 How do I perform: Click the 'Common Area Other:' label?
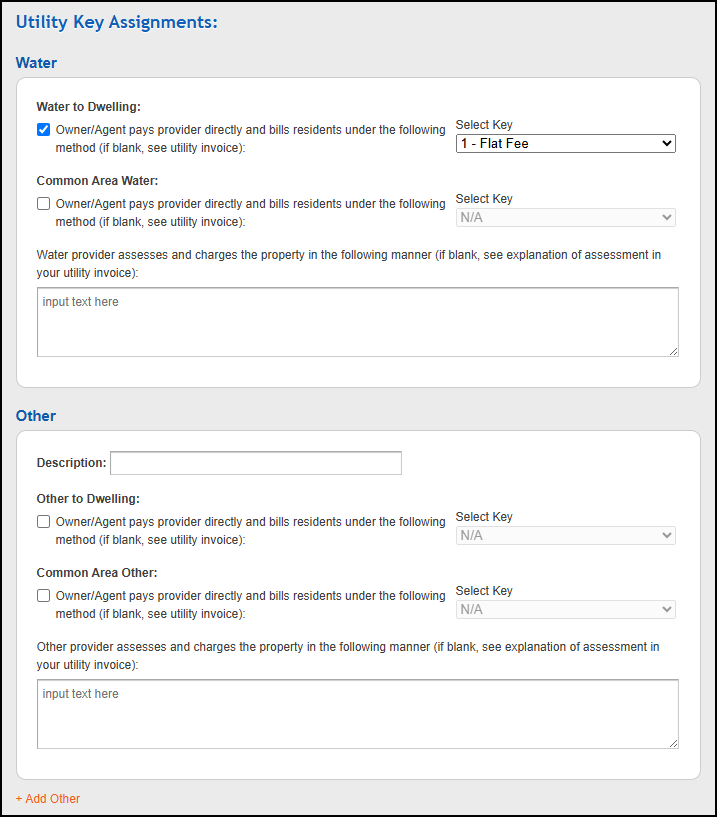(x=97, y=573)
